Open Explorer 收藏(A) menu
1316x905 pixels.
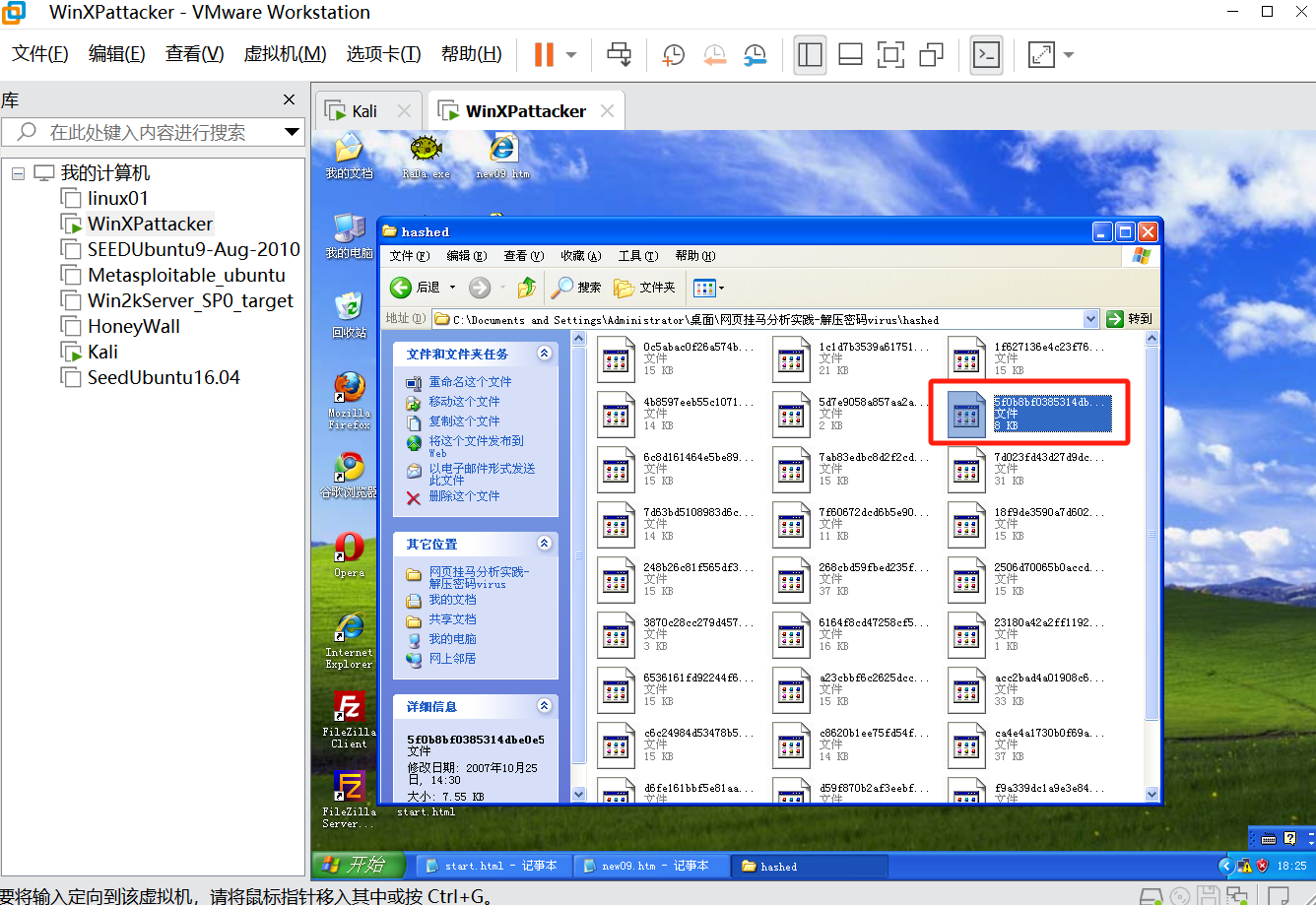580,256
